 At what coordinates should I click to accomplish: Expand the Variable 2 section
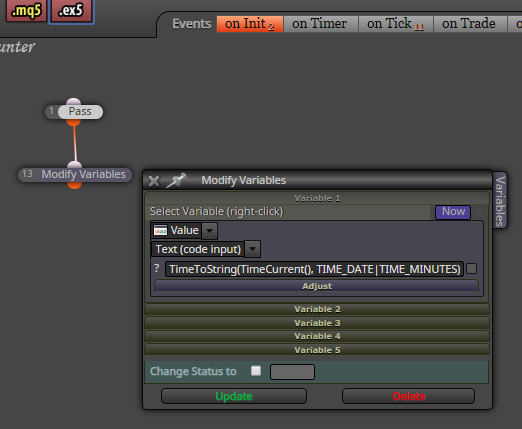pos(317,309)
